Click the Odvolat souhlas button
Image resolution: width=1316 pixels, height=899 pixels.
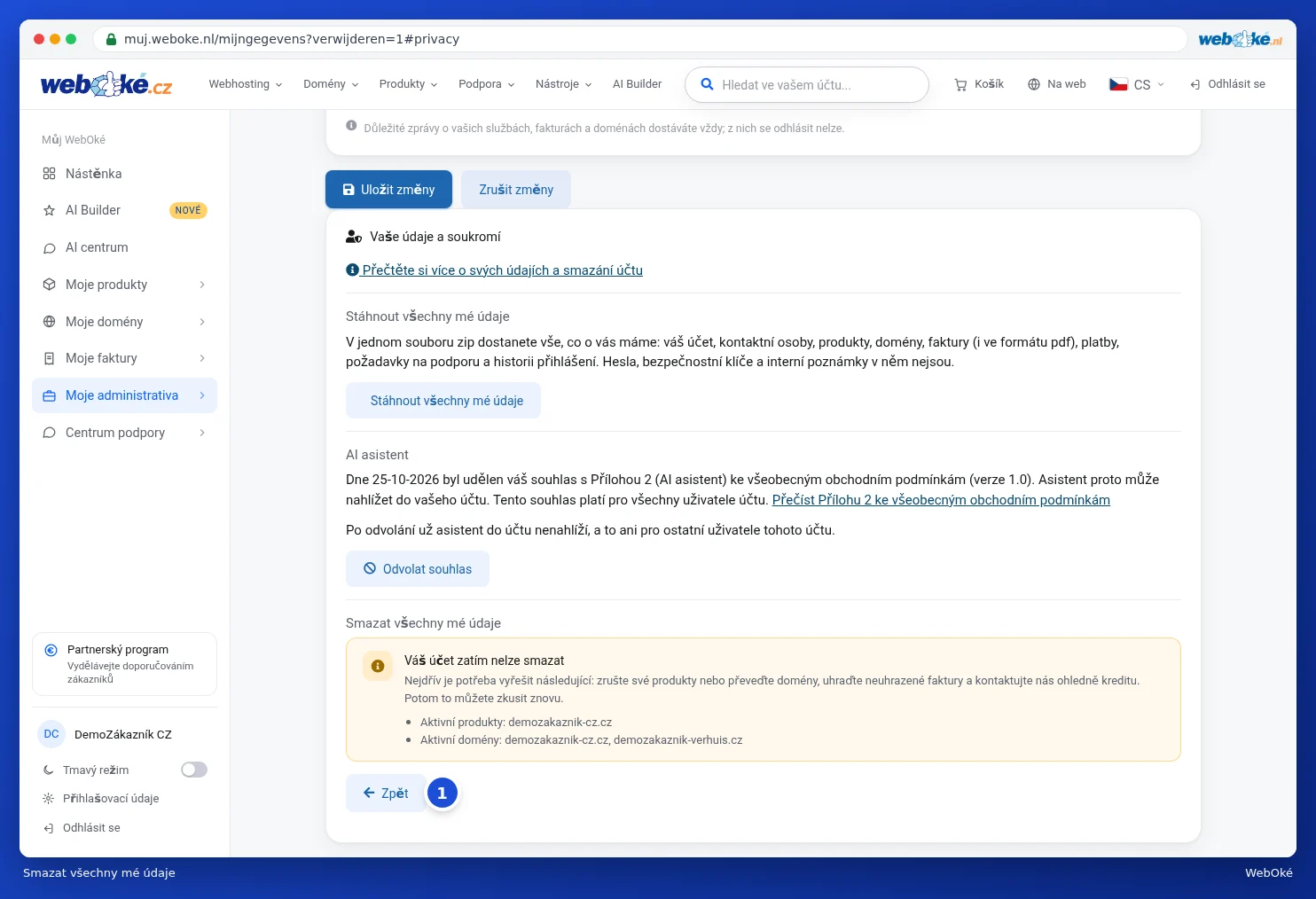418,569
